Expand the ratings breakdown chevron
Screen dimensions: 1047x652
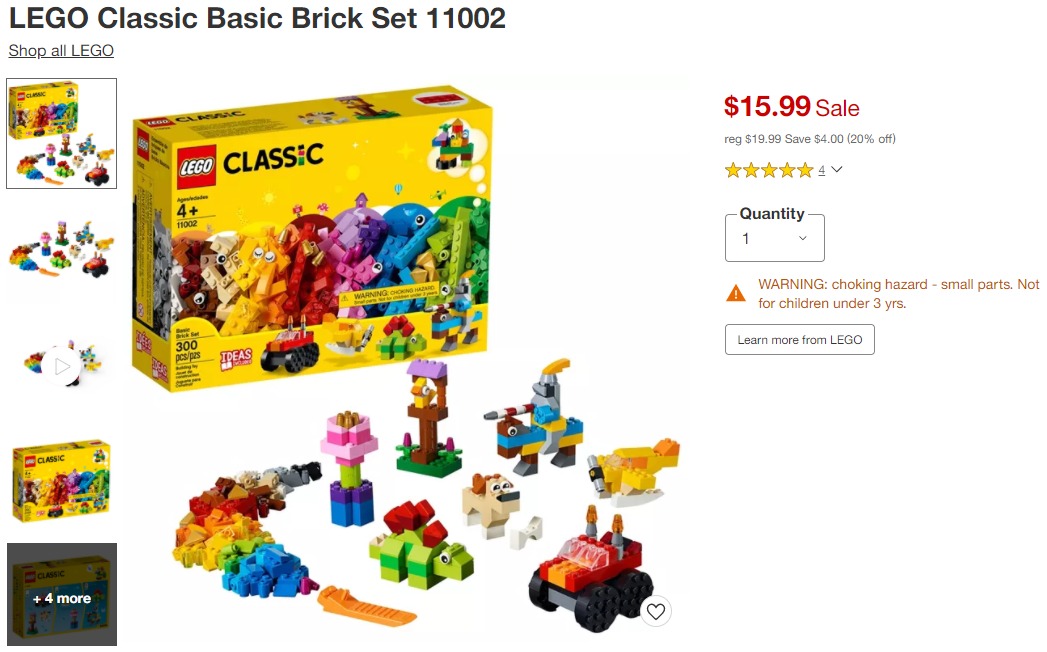(x=837, y=170)
